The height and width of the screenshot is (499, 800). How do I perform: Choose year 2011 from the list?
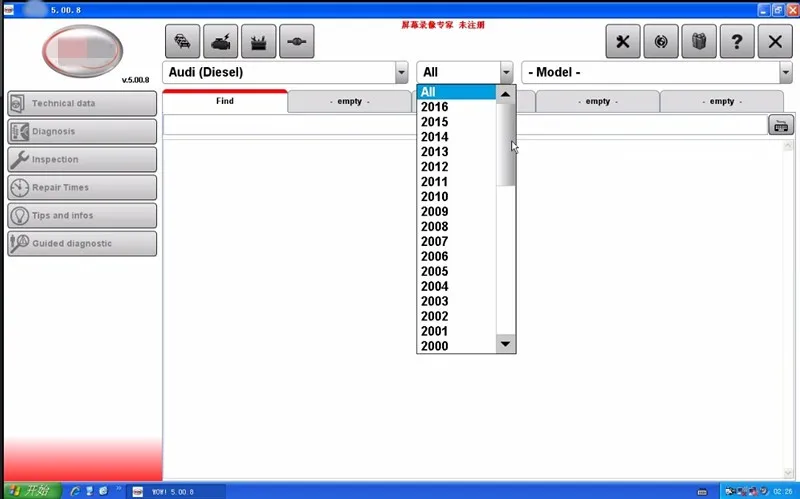point(457,182)
